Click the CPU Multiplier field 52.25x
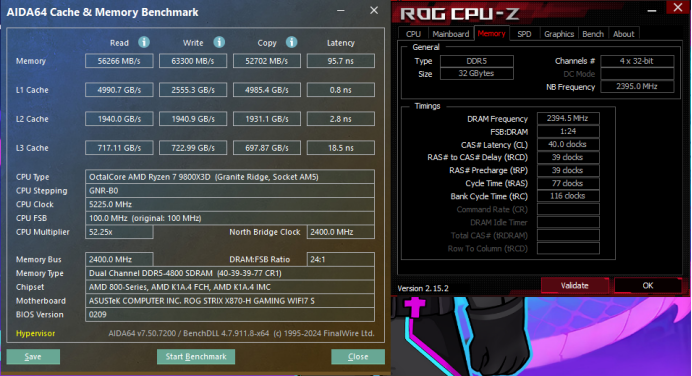The width and height of the screenshot is (692, 376). (119, 232)
